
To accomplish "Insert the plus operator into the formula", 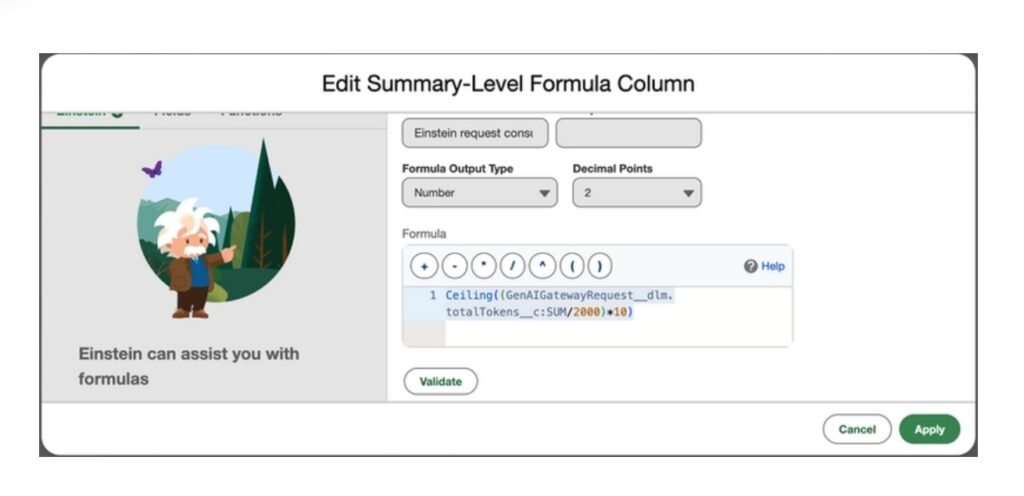I will point(424,266).
